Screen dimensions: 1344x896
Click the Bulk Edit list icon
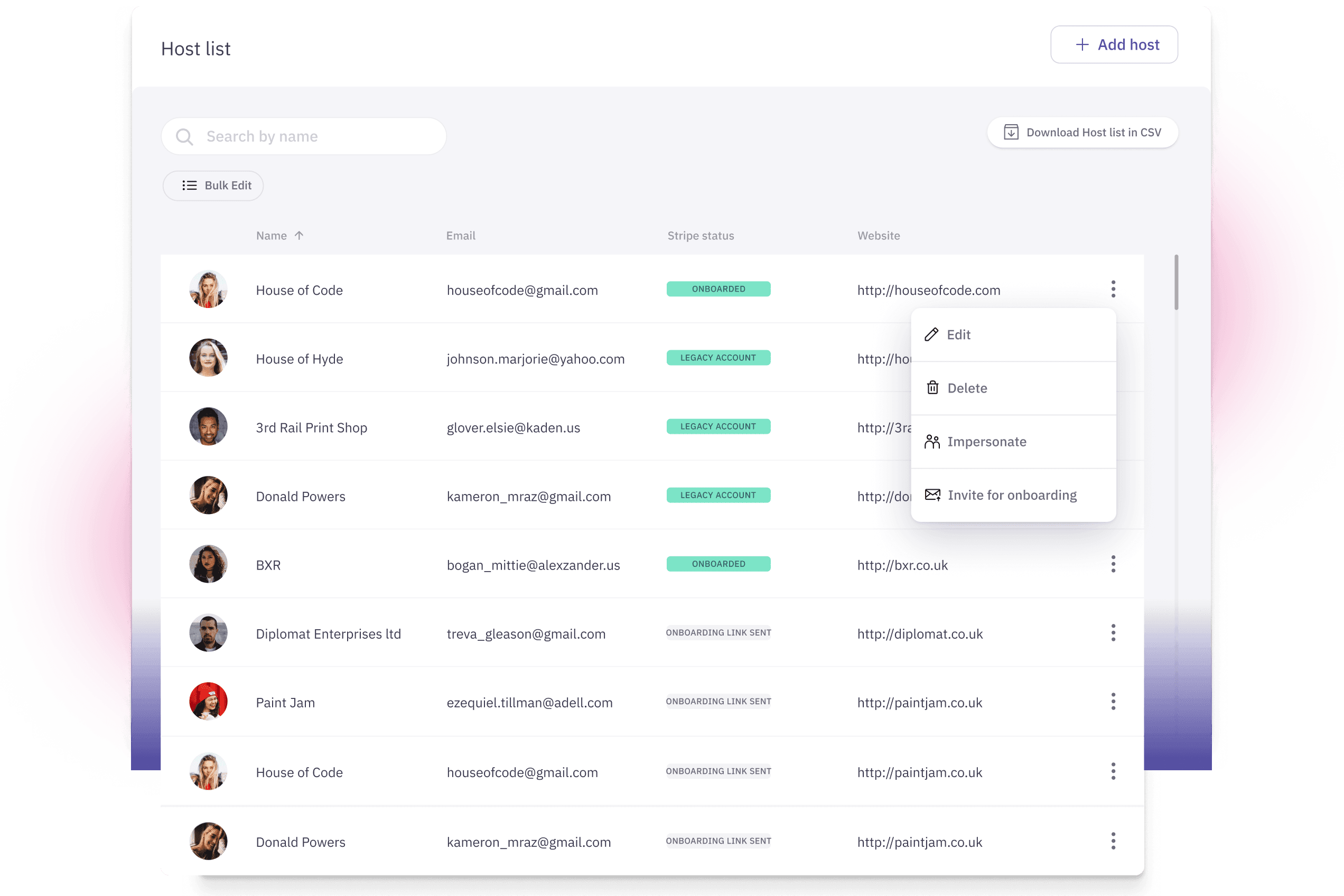tap(189, 185)
